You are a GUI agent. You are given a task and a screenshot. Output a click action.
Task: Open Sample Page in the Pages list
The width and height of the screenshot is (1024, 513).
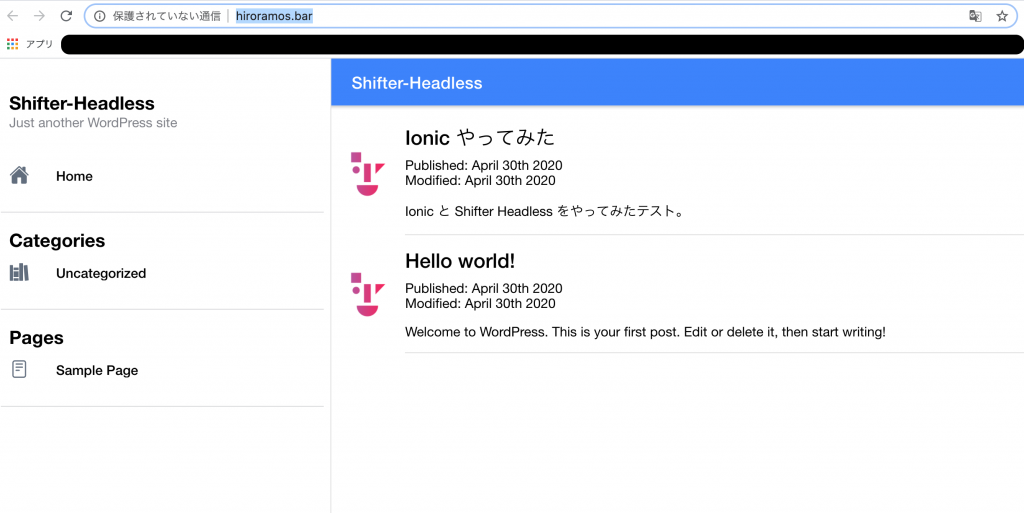(x=97, y=371)
